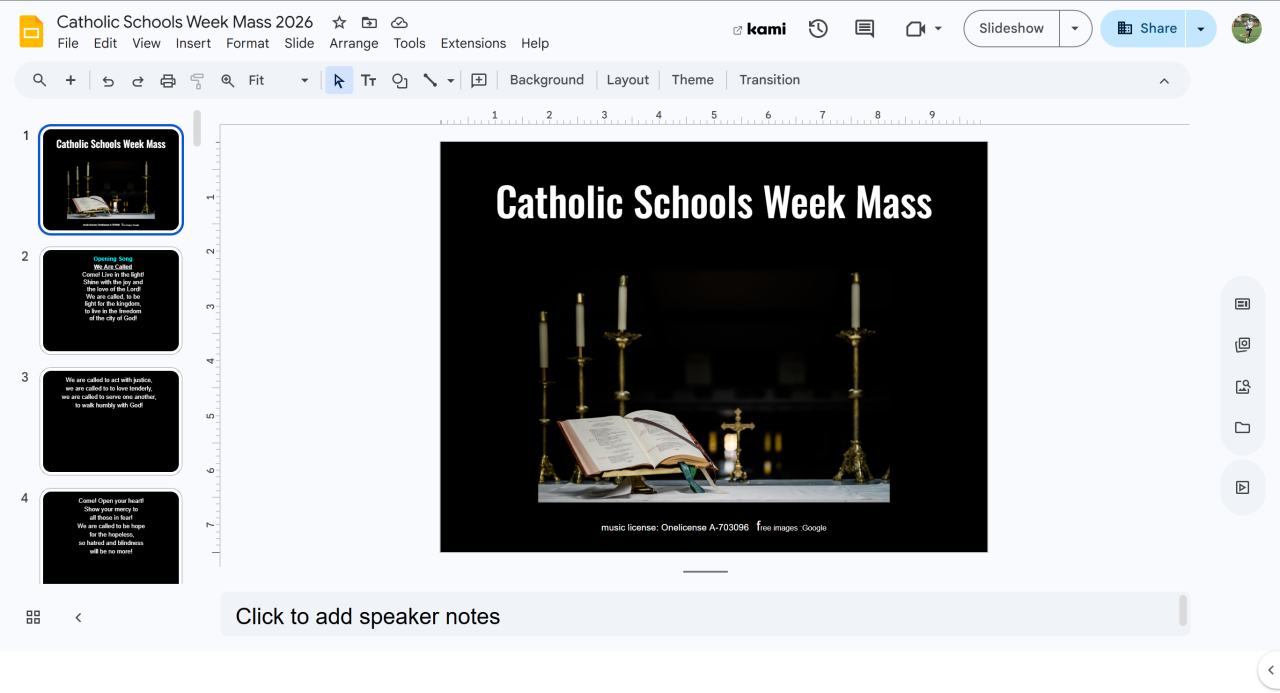Open the Extensions menu
This screenshot has height=693, width=1280.
[x=473, y=43]
